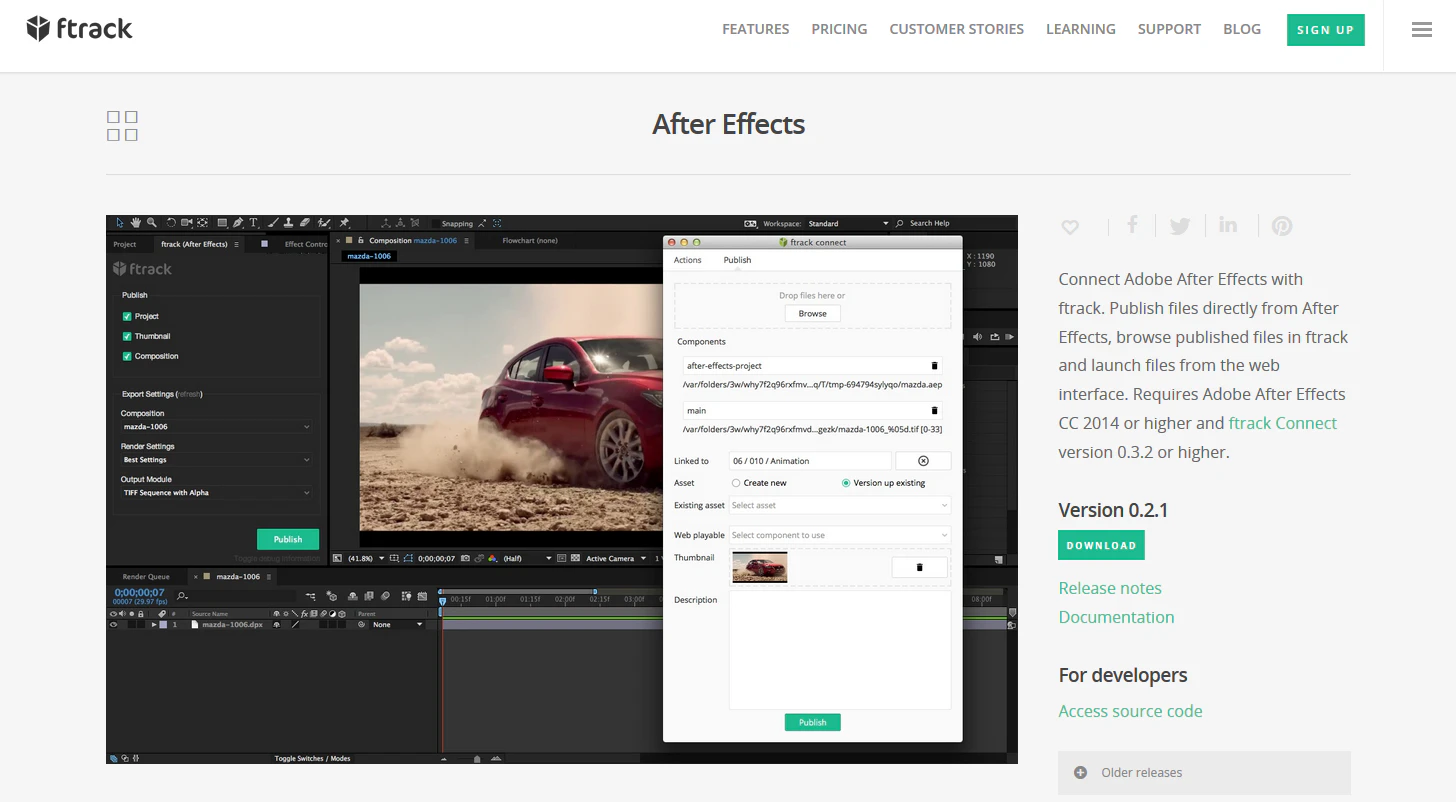Open the FEATURES navigation item
1456x802 pixels.
(756, 29)
